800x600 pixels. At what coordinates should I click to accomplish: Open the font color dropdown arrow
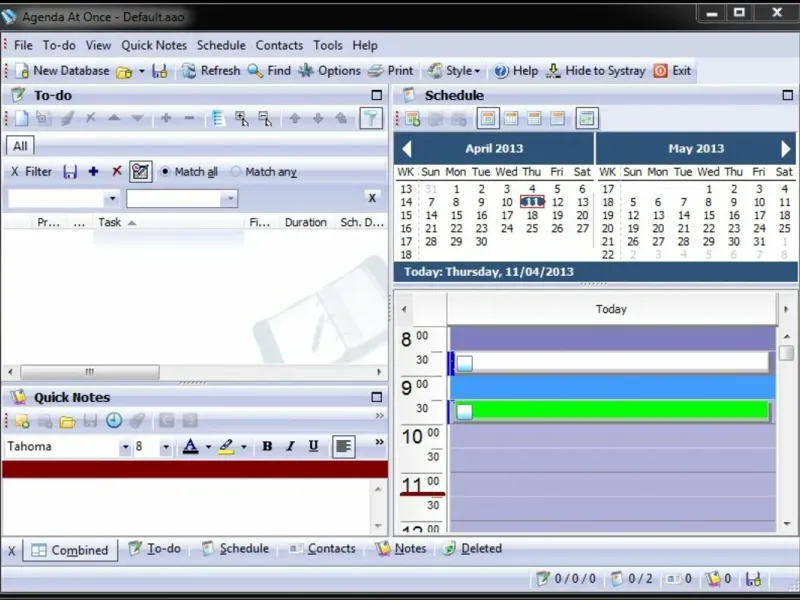click(208, 447)
